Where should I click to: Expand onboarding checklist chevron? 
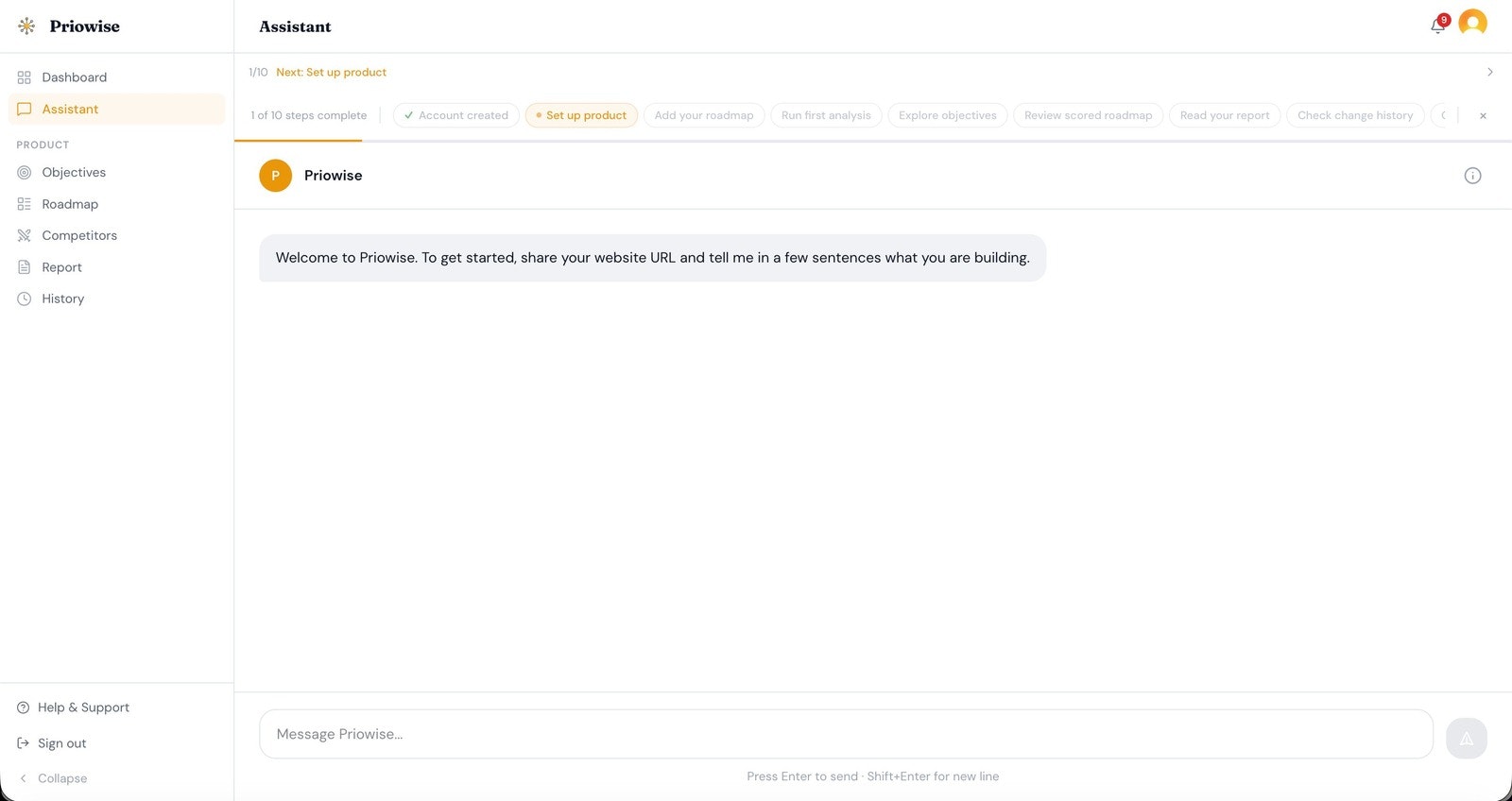pos(1490,72)
